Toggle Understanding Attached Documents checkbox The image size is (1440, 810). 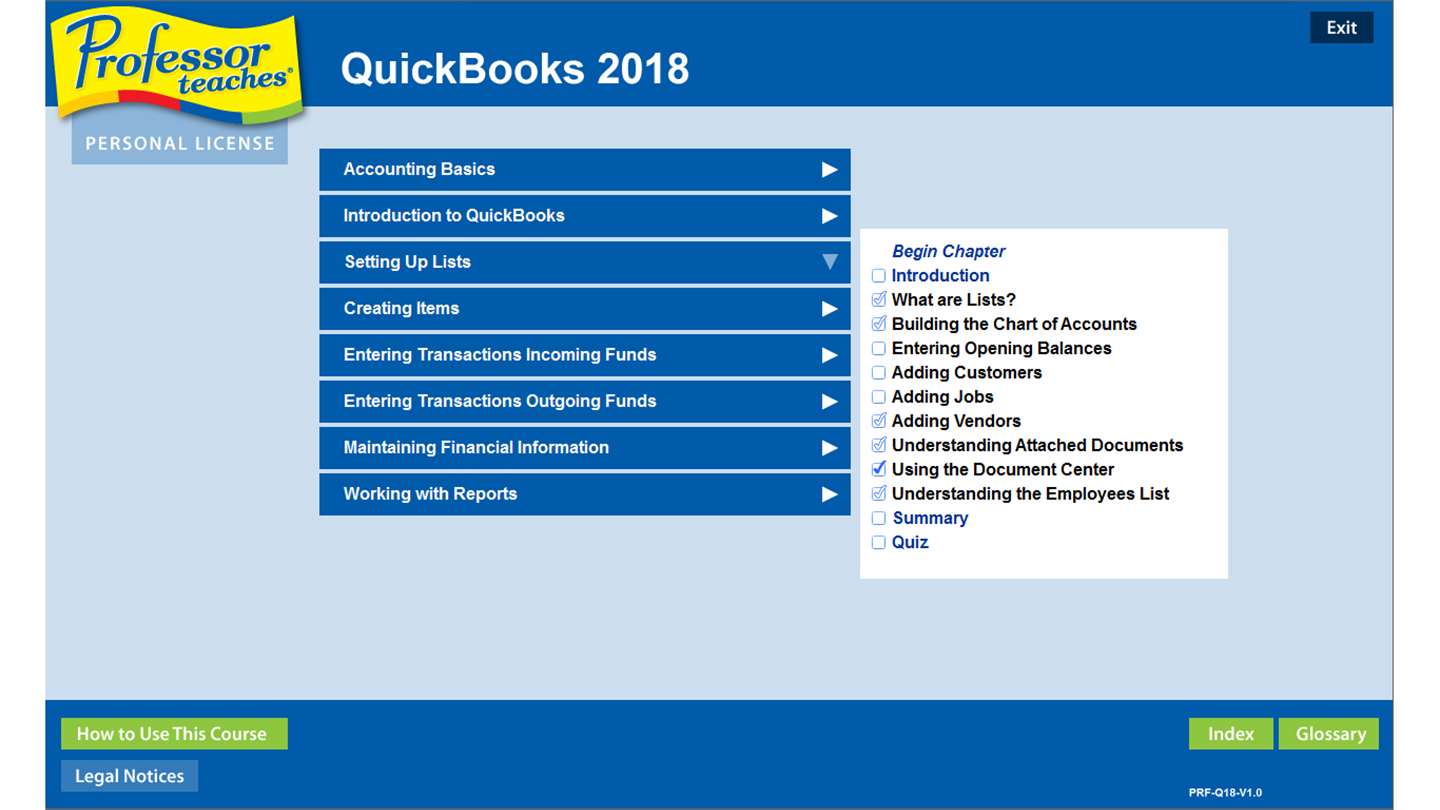[x=879, y=446]
